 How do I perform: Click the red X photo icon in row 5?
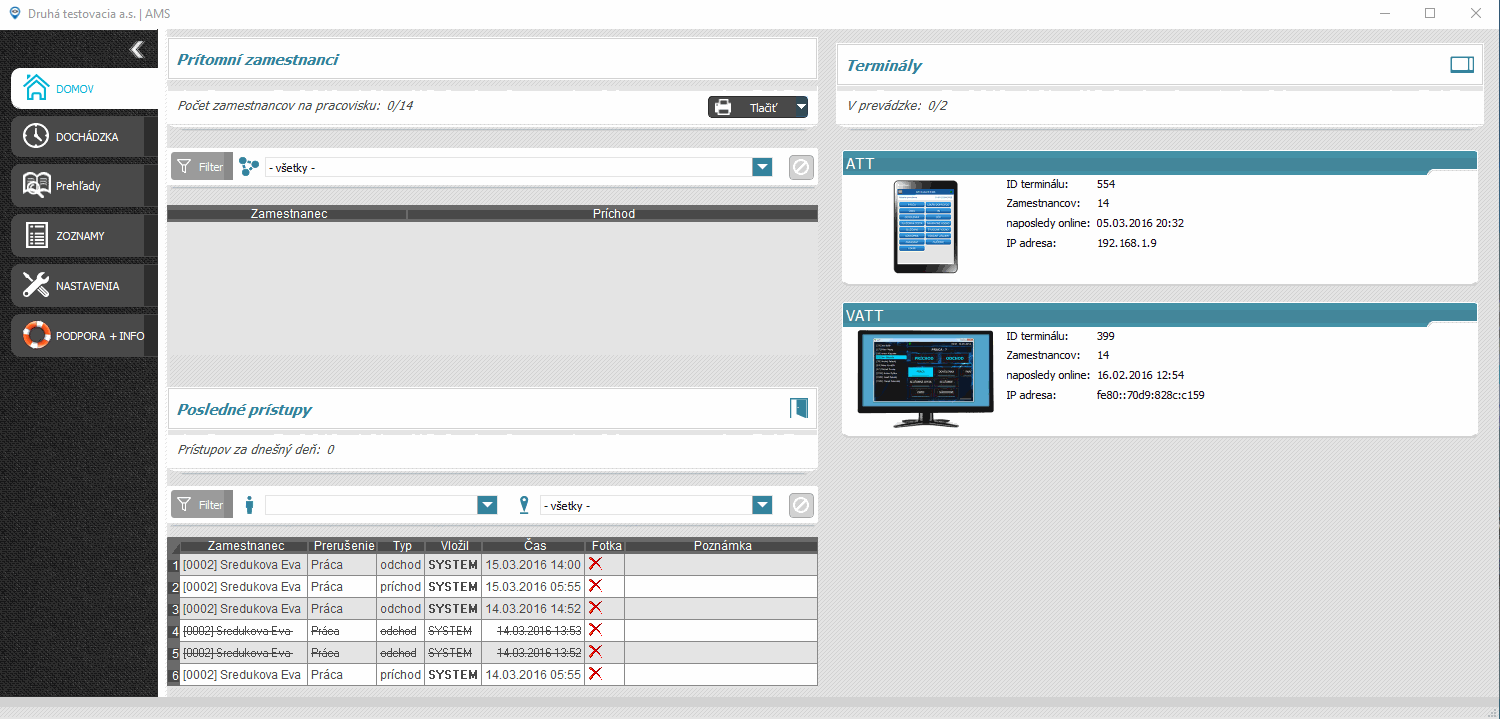[x=595, y=652]
